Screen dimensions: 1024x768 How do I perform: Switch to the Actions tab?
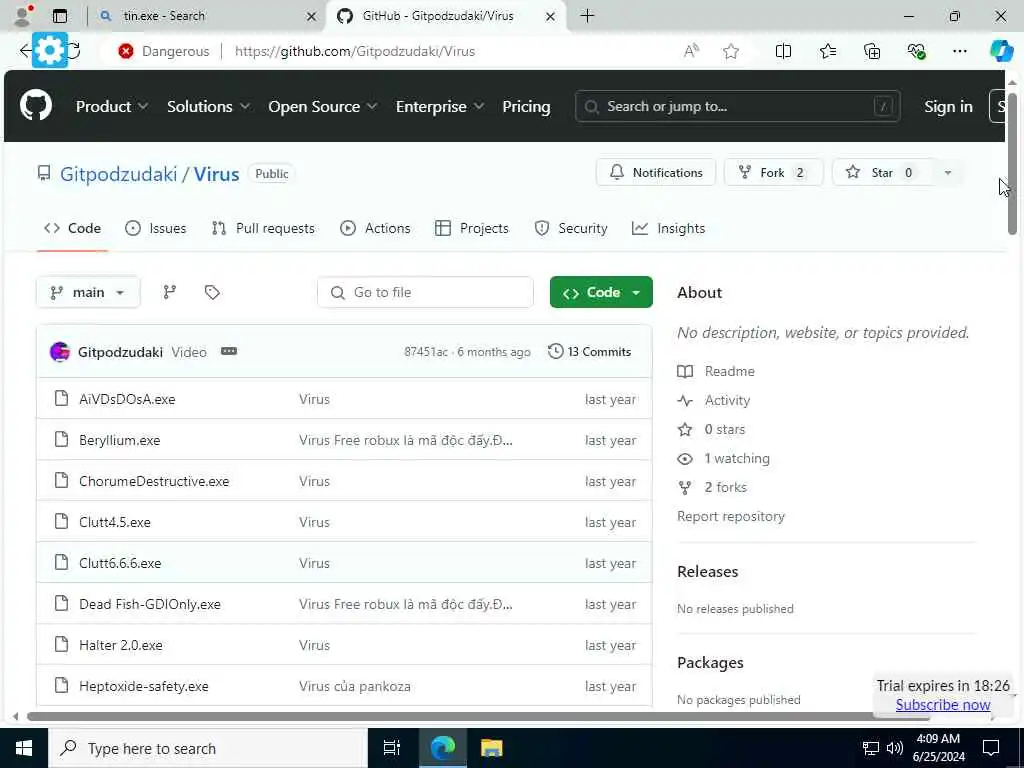[x=376, y=228]
